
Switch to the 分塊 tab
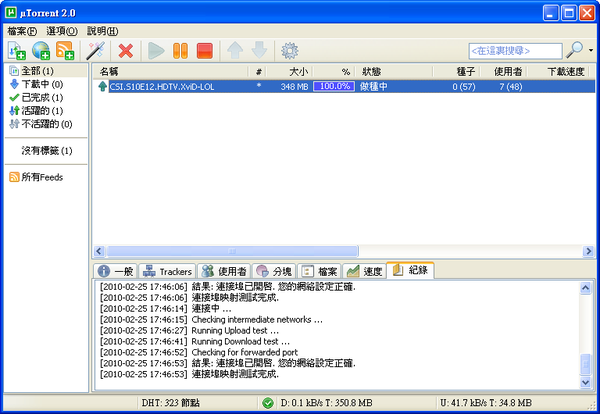(x=274, y=271)
